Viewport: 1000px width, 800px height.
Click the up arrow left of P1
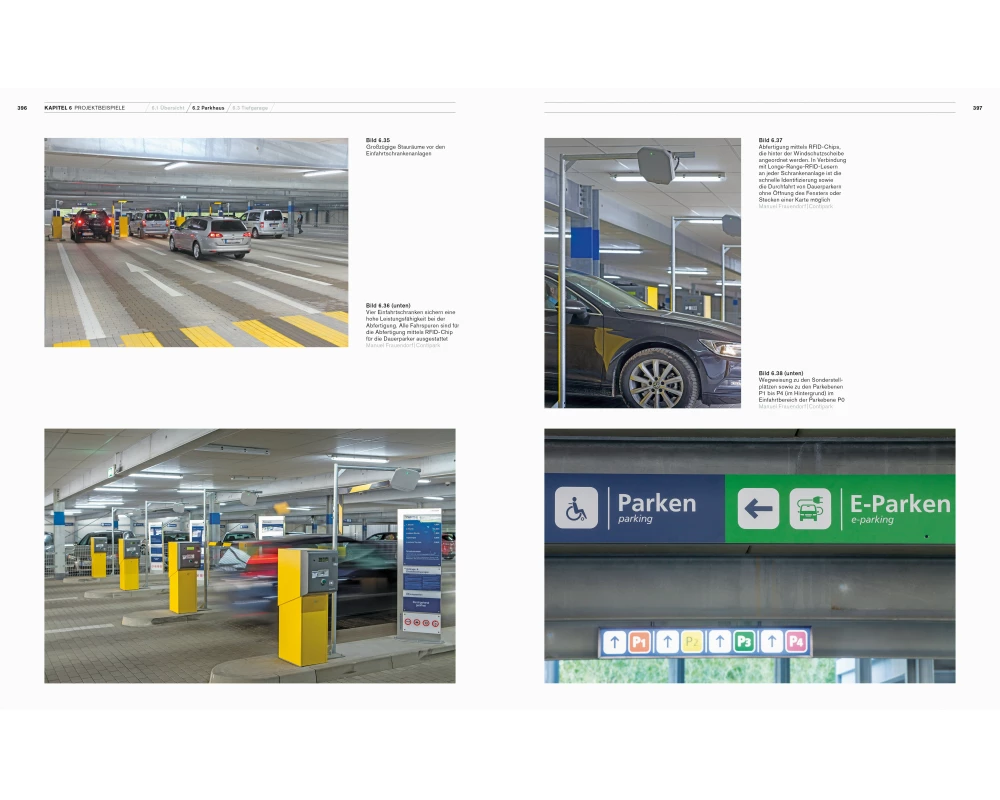tap(614, 642)
